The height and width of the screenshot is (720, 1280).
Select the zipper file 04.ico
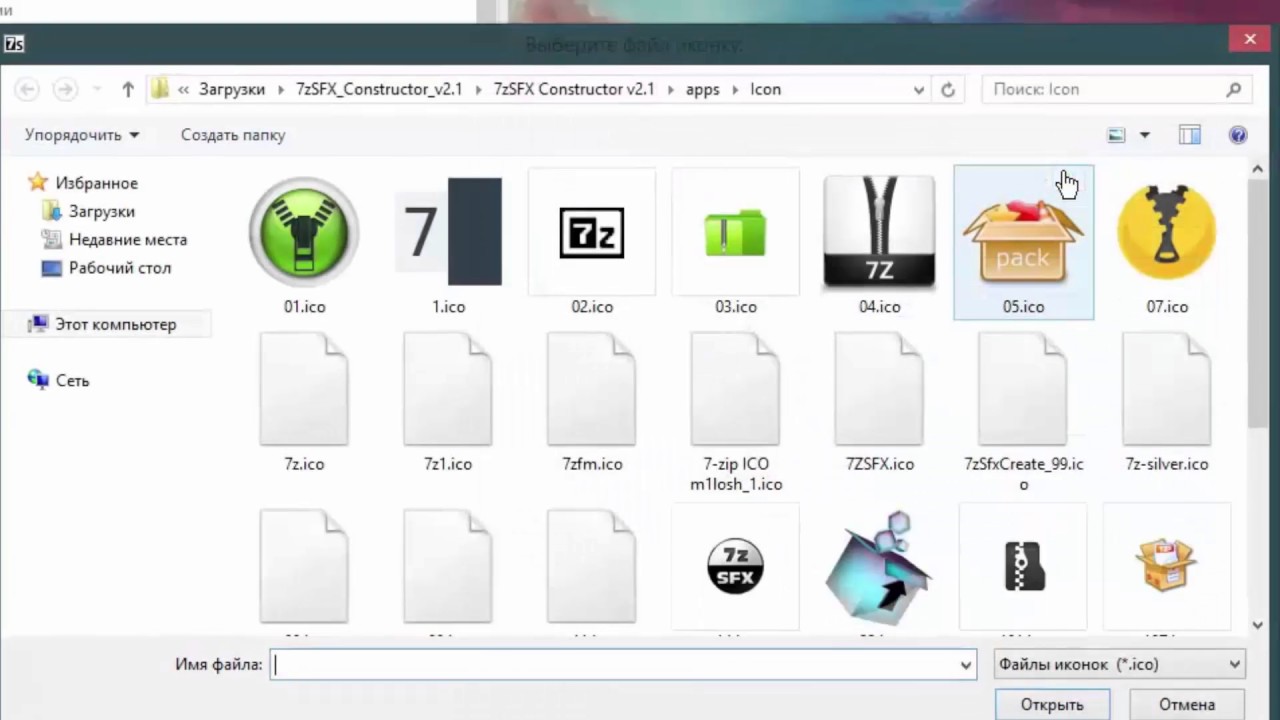click(880, 245)
